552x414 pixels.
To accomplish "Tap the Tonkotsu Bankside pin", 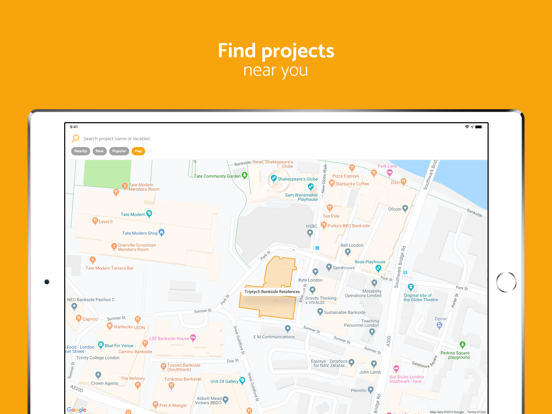I will tap(171, 386).
